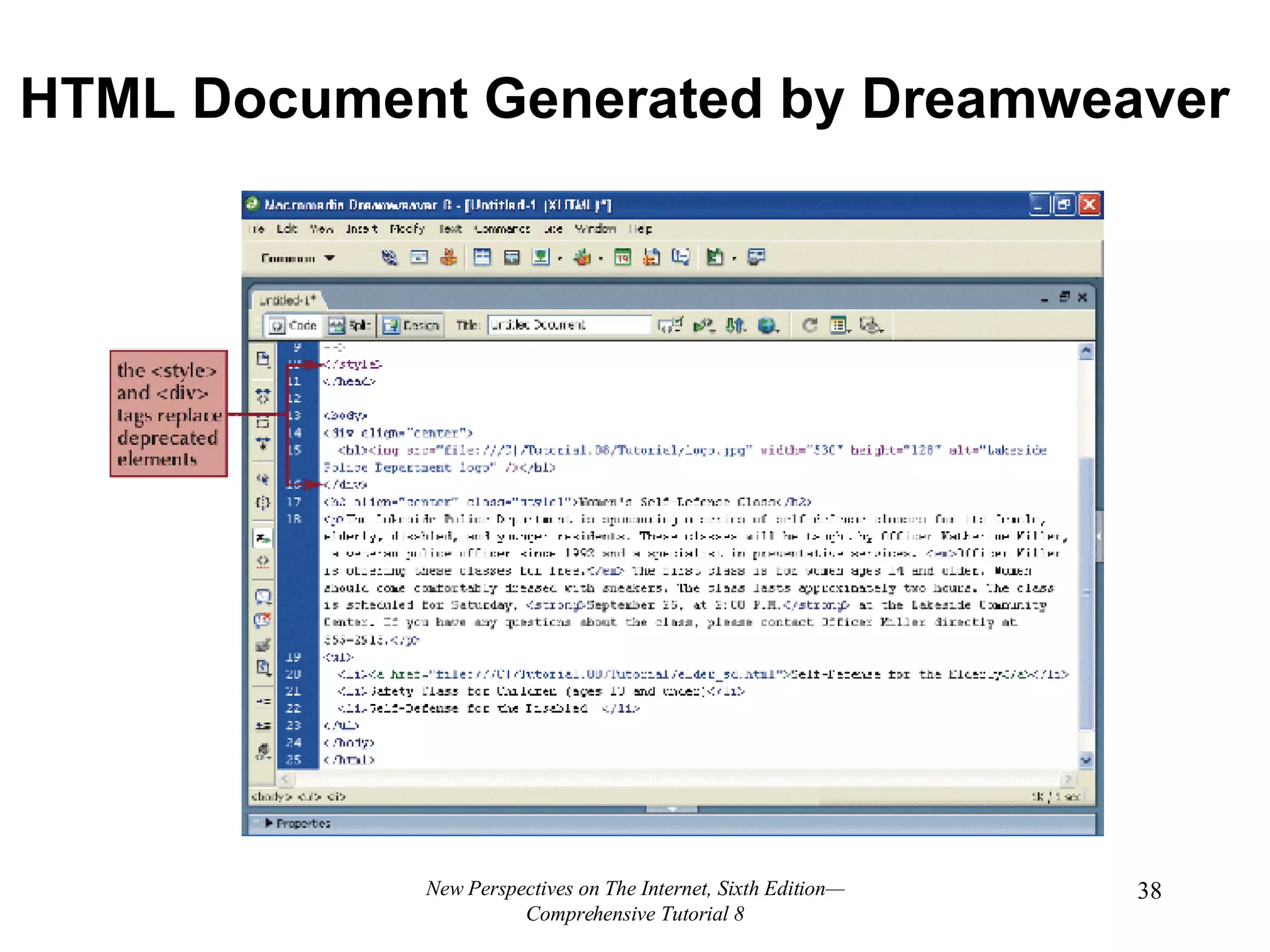Click the Remove Comment icon
Image resolution: width=1270 pixels, height=952 pixels.
(263, 620)
